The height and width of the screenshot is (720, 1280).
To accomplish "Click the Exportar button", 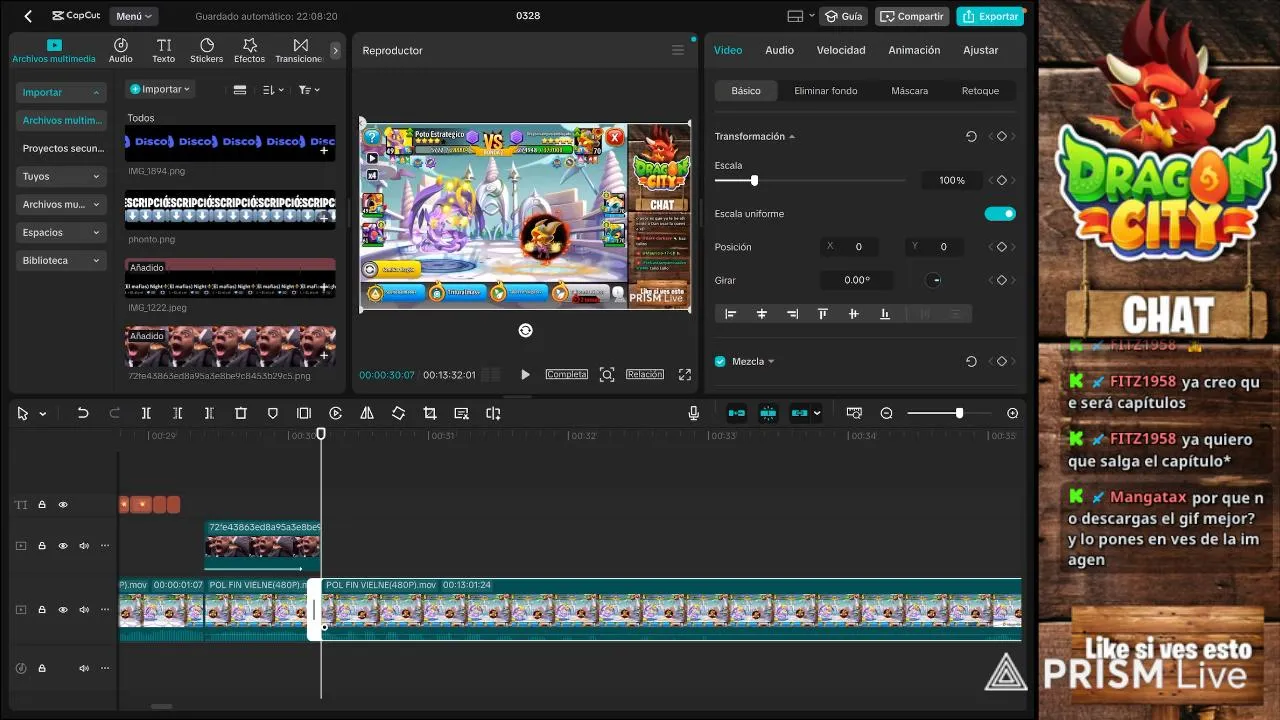I will point(990,16).
